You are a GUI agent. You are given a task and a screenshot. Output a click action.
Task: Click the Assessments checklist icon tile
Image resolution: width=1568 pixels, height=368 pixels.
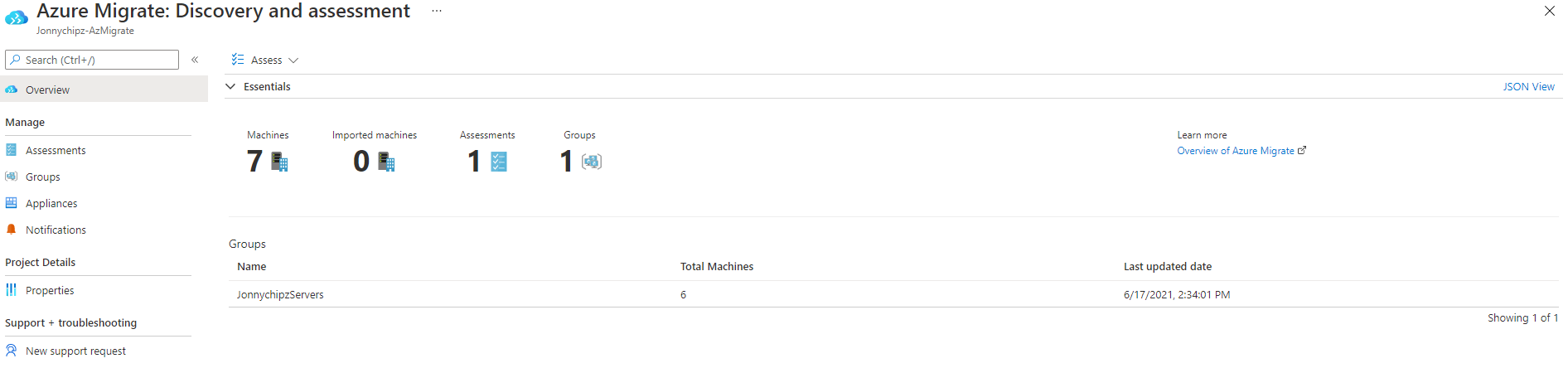point(498,162)
